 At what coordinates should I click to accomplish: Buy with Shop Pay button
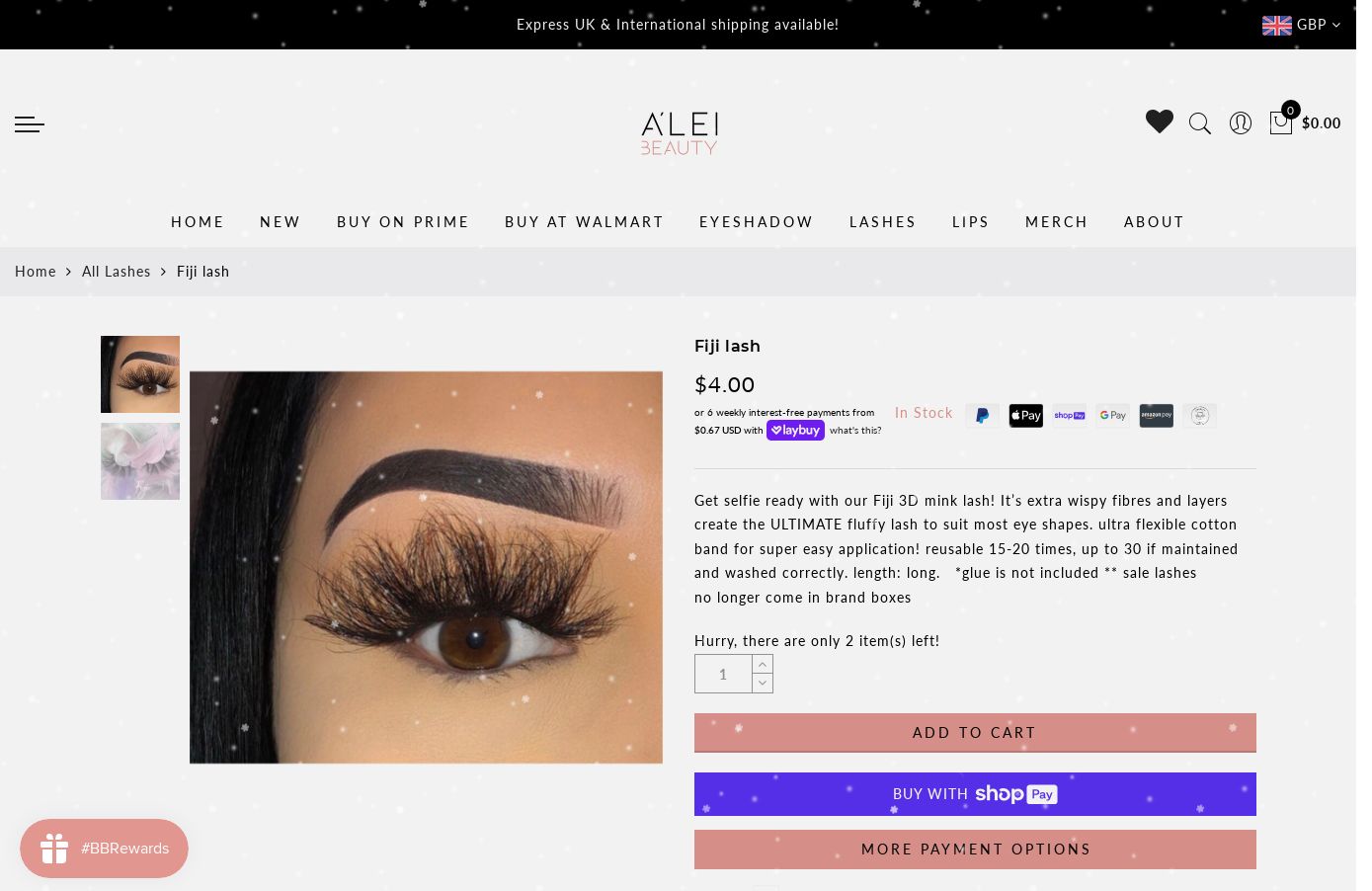coord(975,794)
